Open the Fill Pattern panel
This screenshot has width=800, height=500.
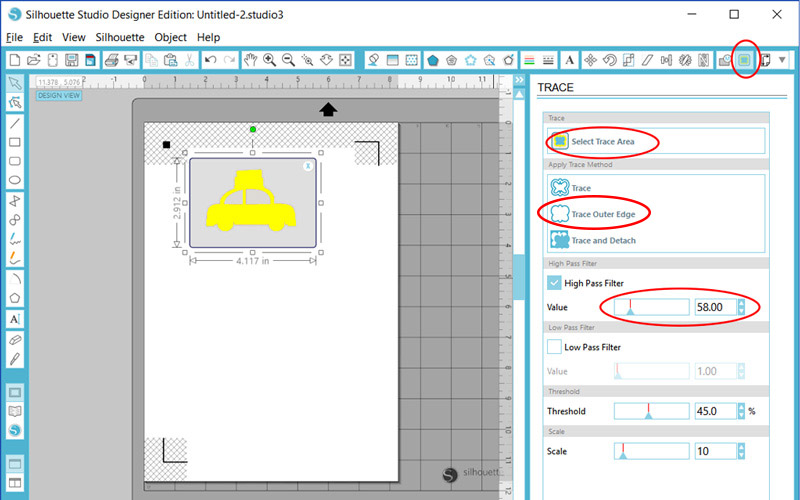pos(411,60)
